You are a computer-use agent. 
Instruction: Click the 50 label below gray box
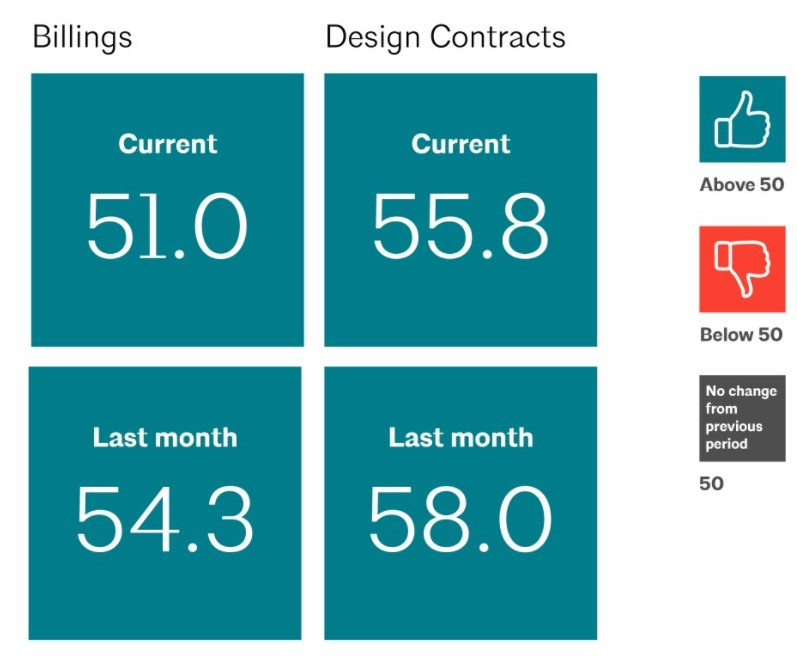coord(711,484)
